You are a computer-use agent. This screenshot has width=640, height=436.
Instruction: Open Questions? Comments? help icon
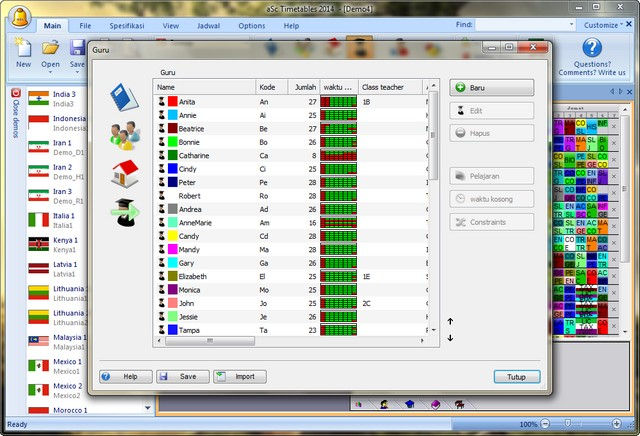coord(592,48)
